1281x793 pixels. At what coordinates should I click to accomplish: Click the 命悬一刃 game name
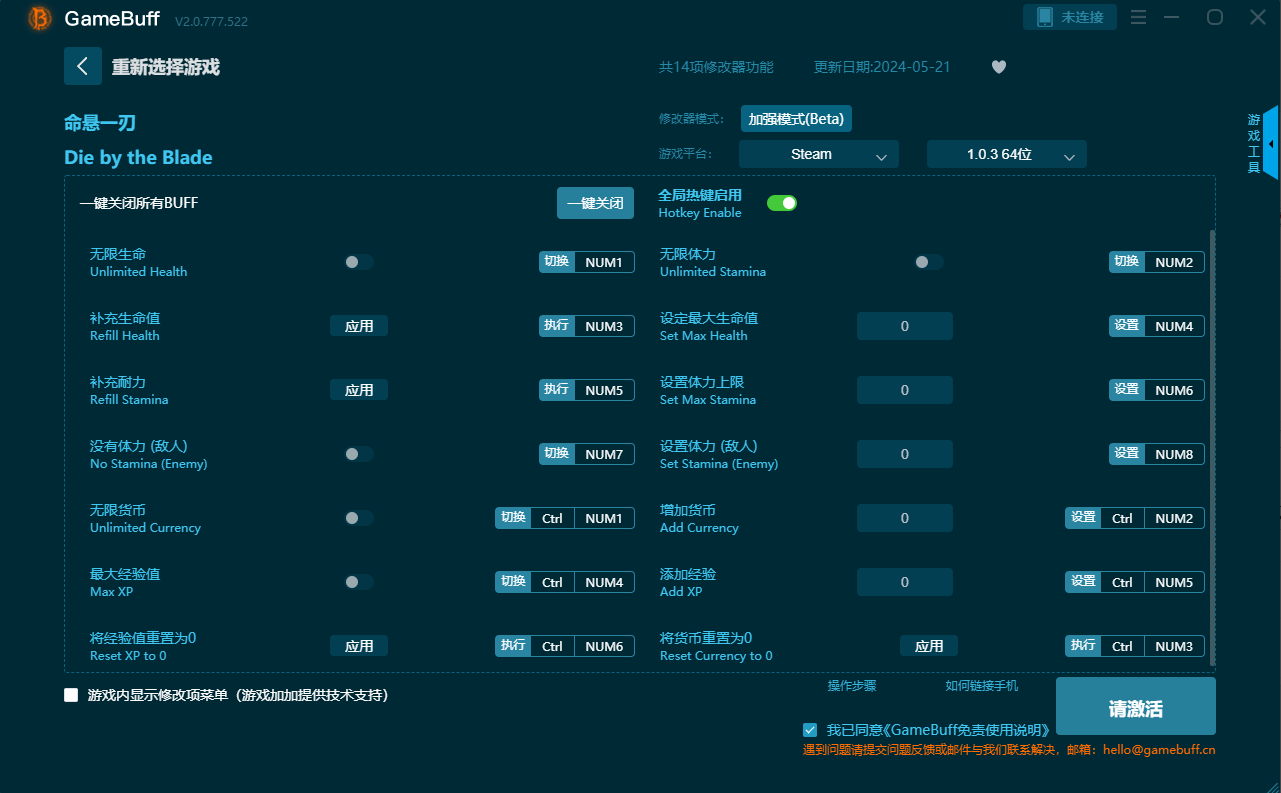100,123
